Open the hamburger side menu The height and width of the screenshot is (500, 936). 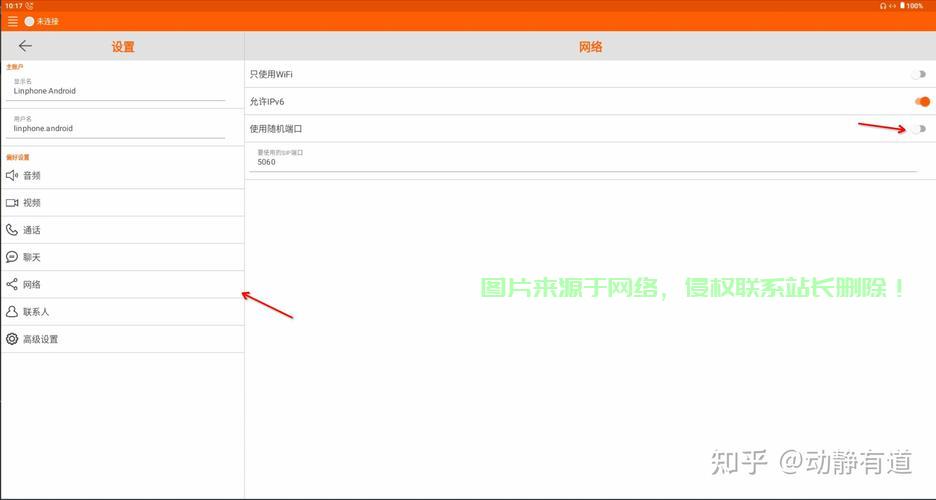pos(13,21)
